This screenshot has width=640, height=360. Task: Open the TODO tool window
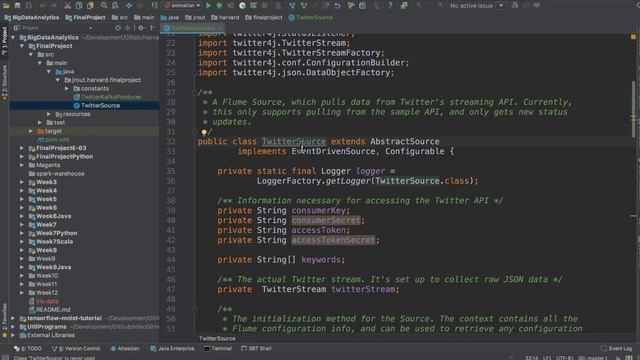click(28, 349)
